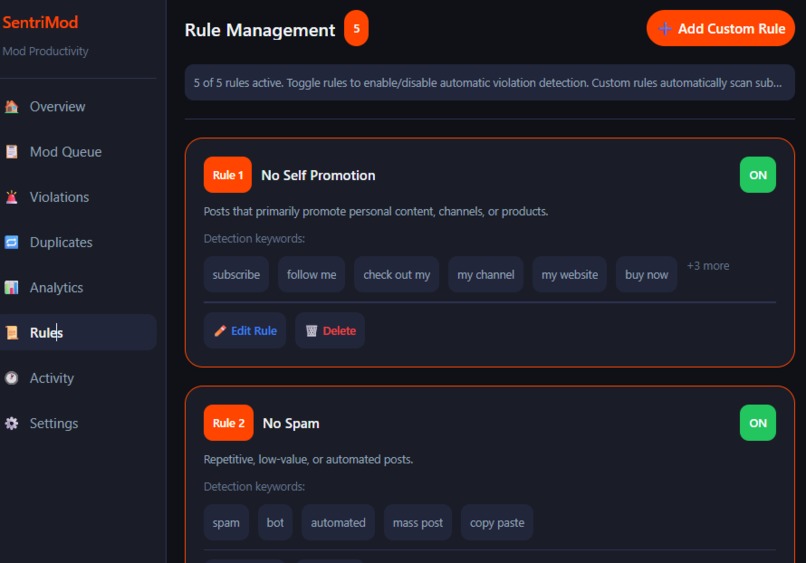Click 'Detection keywords:' label in Rule 2
Viewport: 806px width, 563px height.
pyautogui.click(x=254, y=486)
